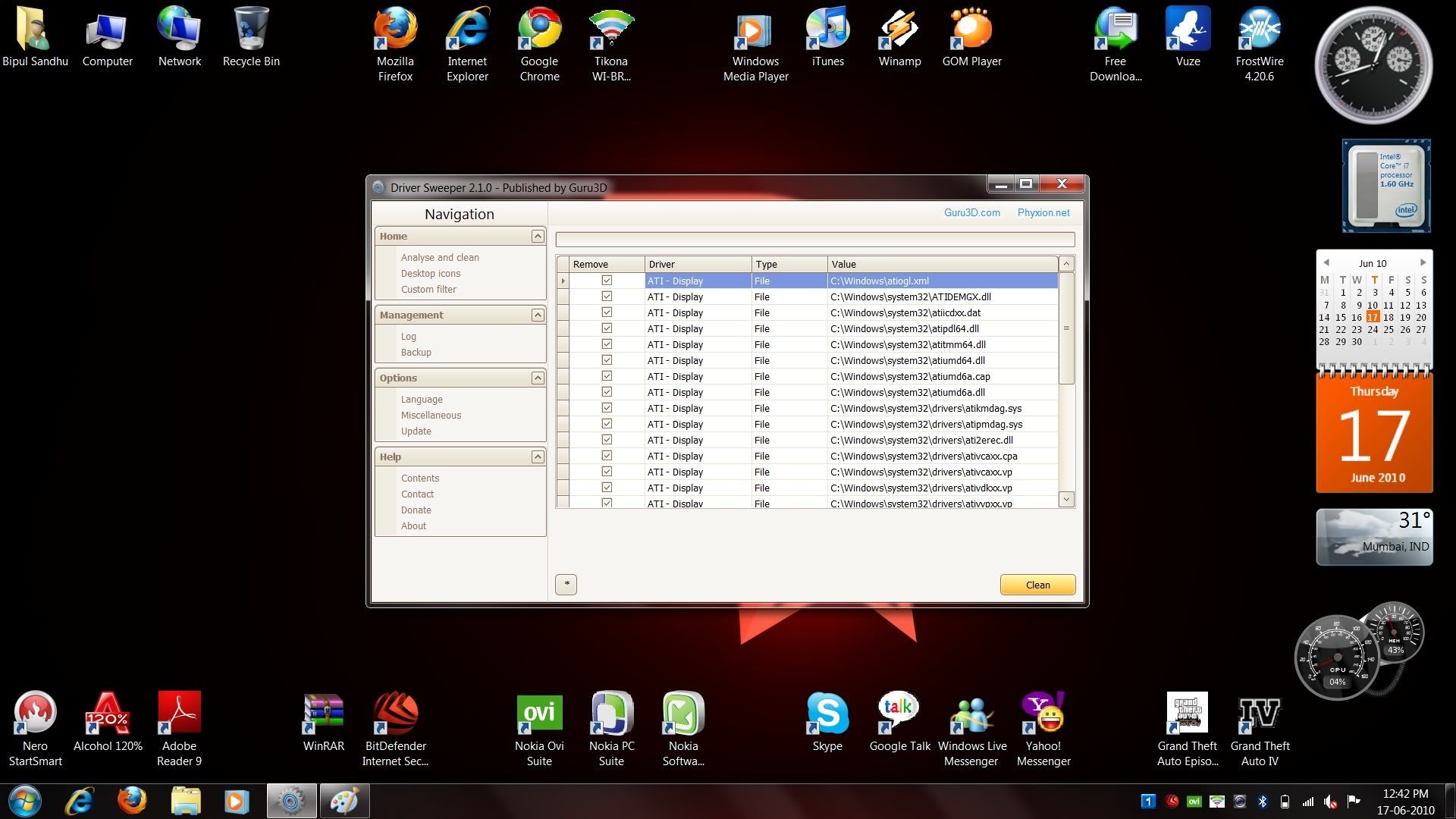Open the Nero StartSmart desktop icon

tap(35, 728)
